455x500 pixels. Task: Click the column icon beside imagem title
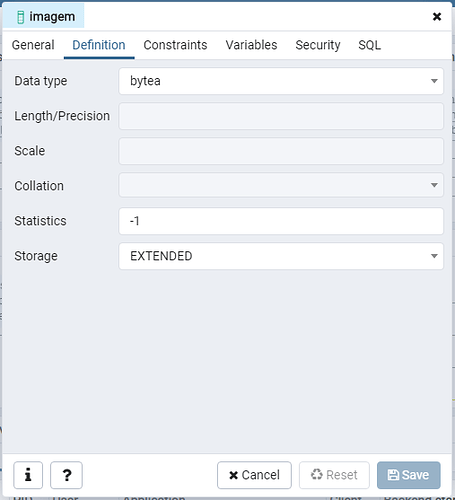(x=21, y=17)
